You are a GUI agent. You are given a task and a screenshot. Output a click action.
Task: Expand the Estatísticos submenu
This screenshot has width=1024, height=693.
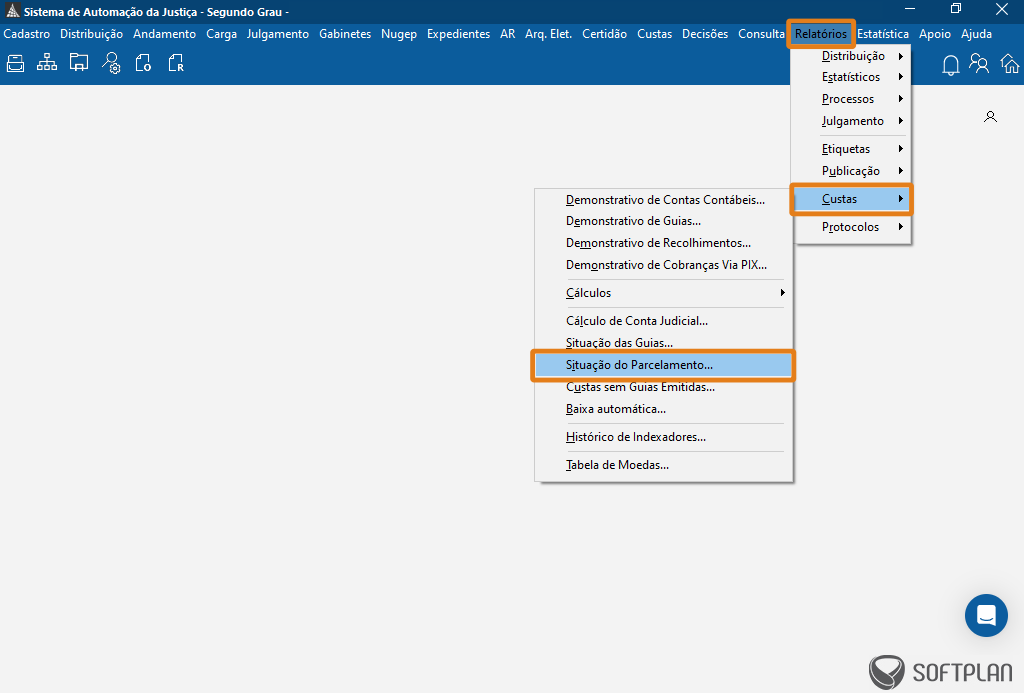[851, 77]
